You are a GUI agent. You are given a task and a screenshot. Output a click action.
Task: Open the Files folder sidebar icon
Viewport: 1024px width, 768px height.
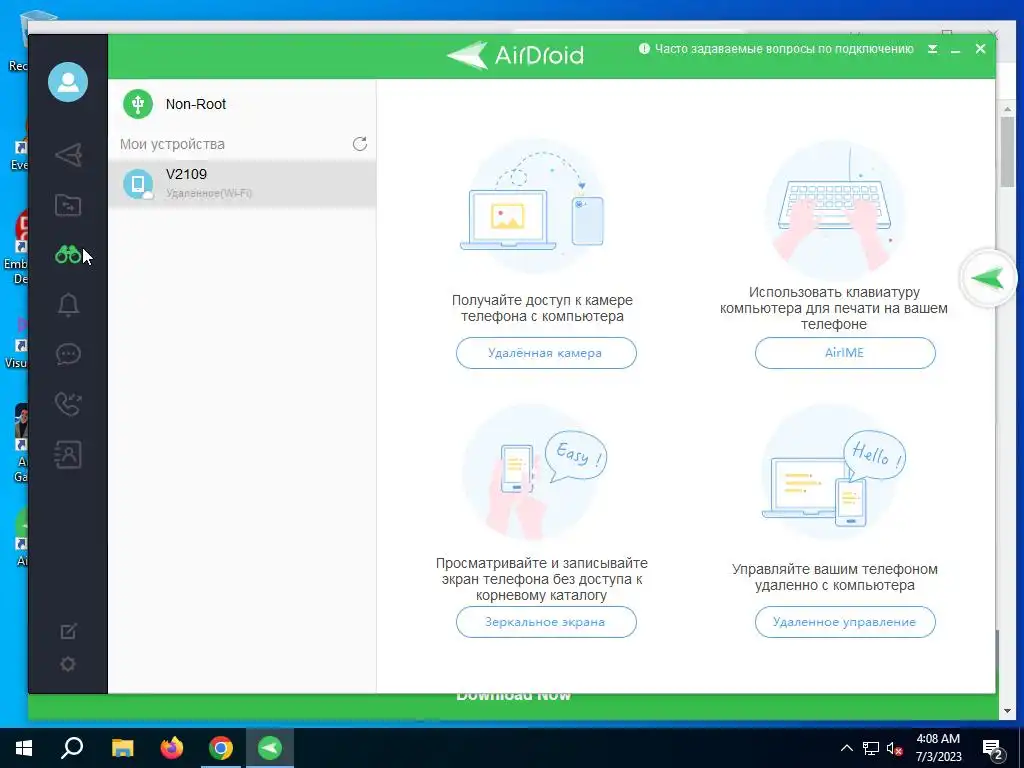click(68, 205)
